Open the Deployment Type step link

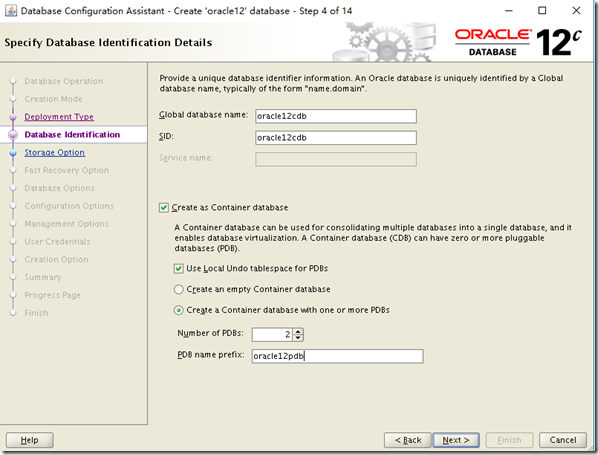59,117
